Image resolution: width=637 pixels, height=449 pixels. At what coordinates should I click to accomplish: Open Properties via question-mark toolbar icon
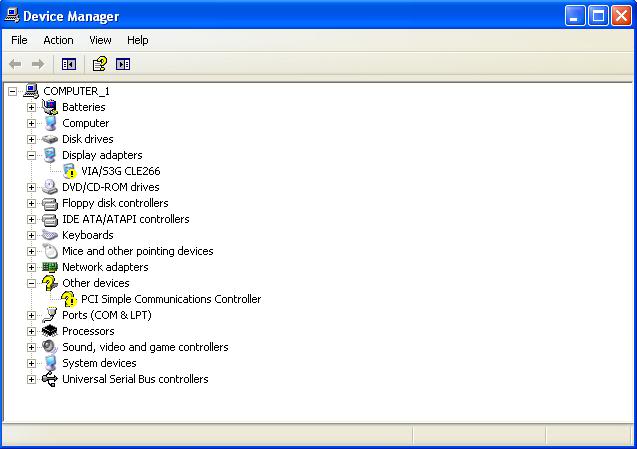pyautogui.click(x=100, y=64)
